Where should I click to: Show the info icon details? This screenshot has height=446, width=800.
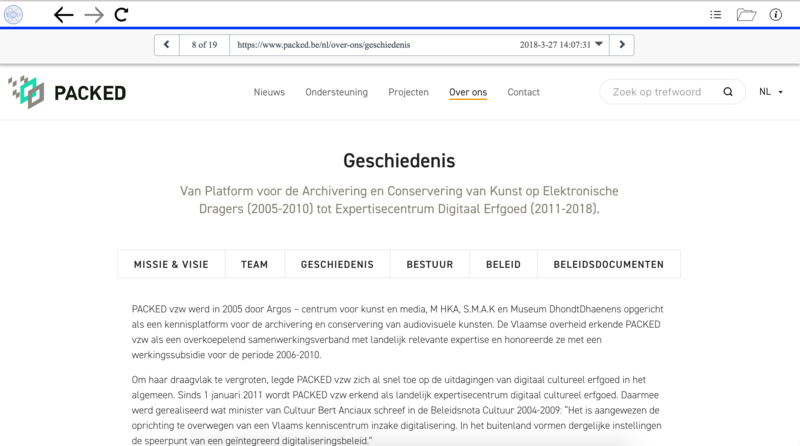(x=776, y=14)
